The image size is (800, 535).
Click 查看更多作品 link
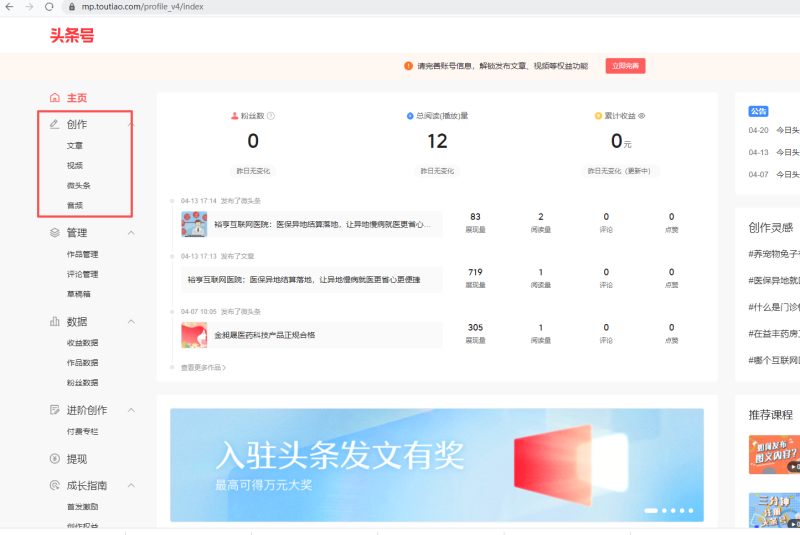click(x=204, y=367)
